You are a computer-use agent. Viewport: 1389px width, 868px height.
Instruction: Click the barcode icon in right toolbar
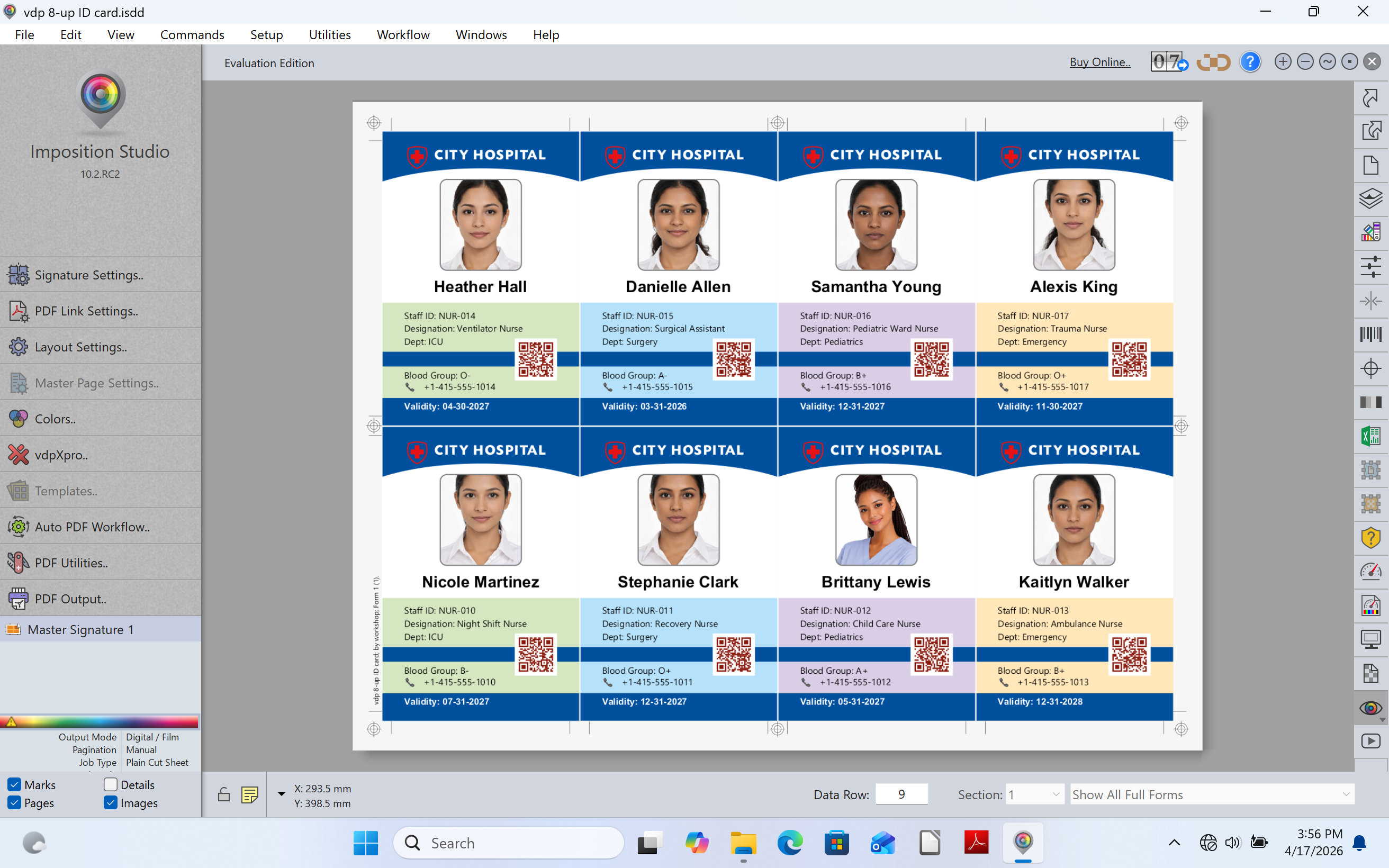click(1370, 334)
